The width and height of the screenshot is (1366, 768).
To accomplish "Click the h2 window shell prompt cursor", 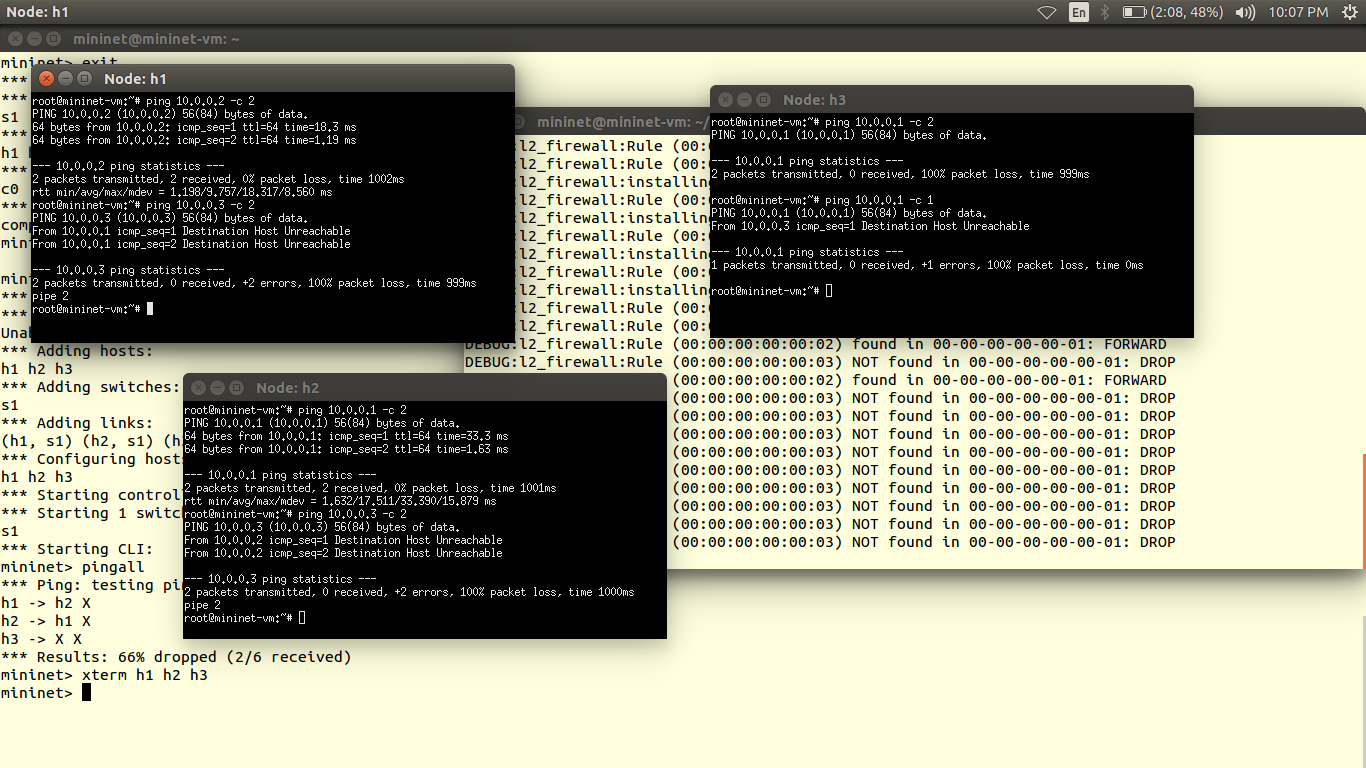I will (302, 618).
